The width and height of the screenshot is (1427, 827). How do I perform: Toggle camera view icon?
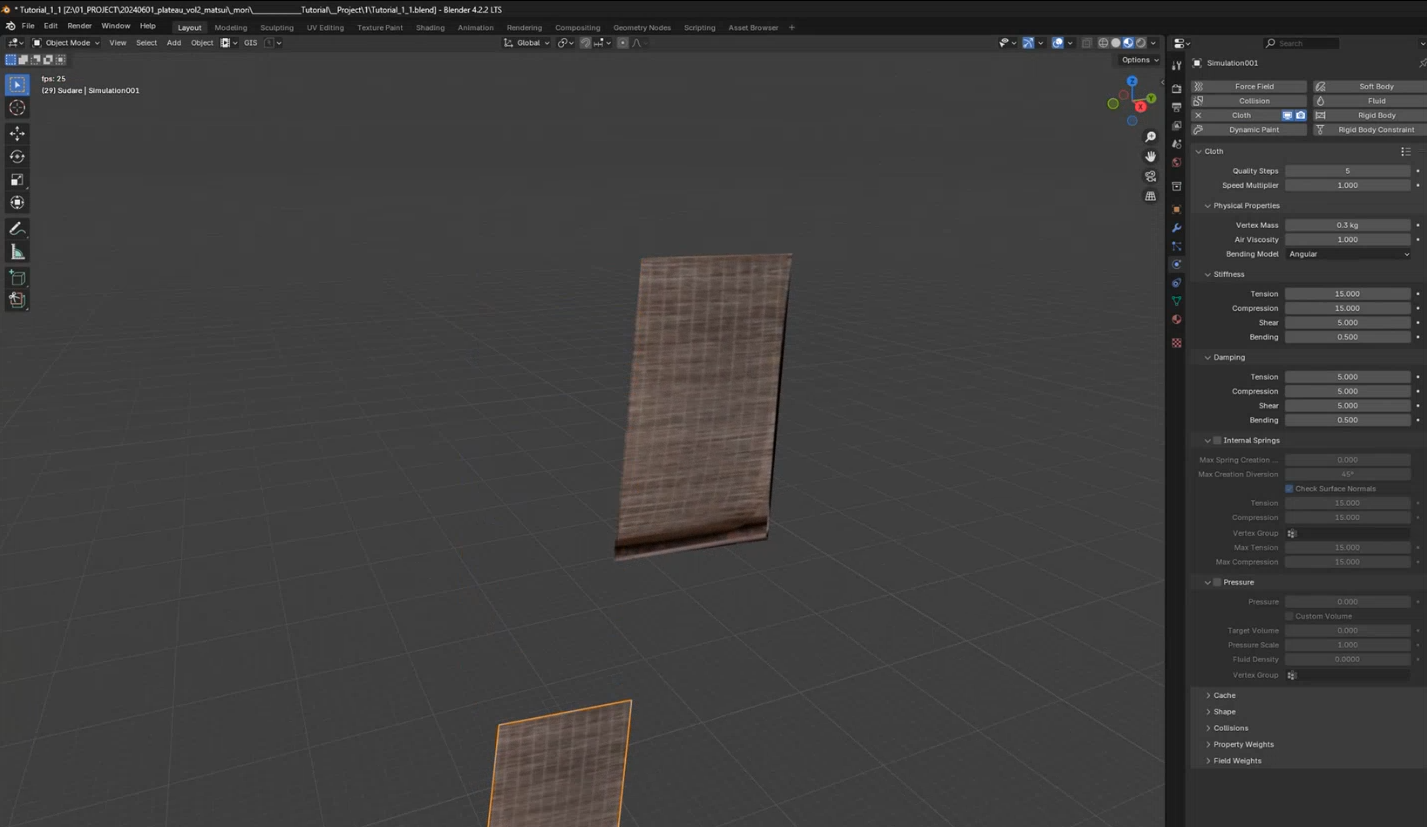pyautogui.click(x=1150, y=177)
